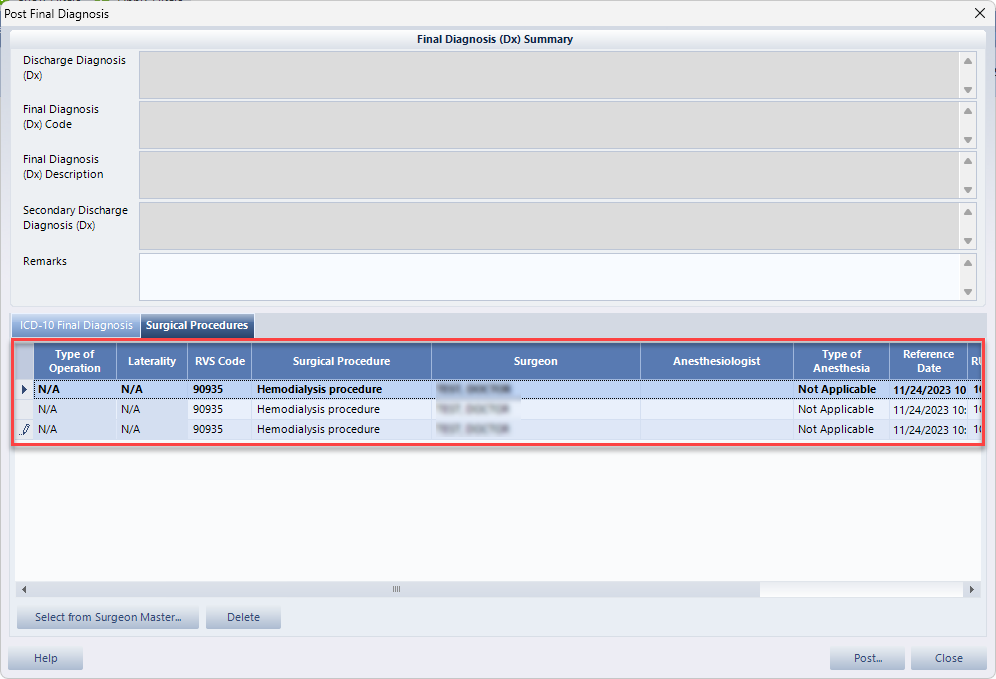Click the RVS Code column header
This screenshot has width=996, height=679.
[219, 361]
